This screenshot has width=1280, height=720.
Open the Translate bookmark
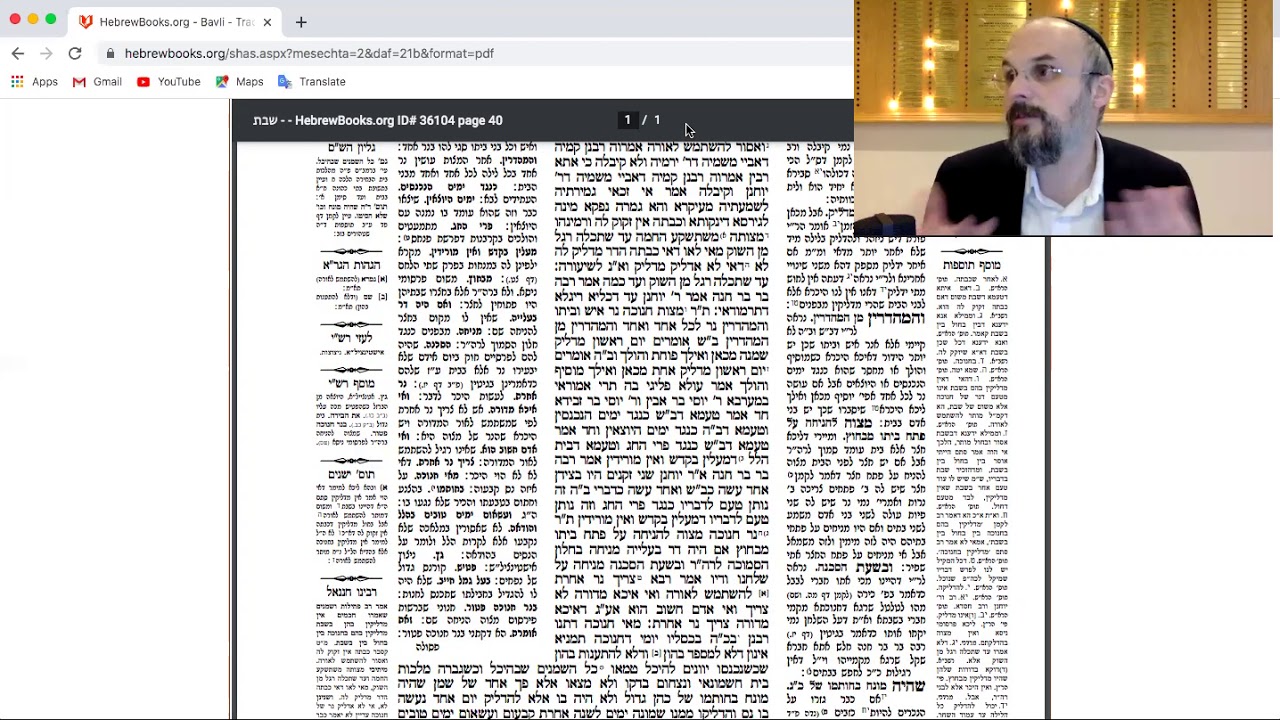pyautogui.click(x=312, y=82)
